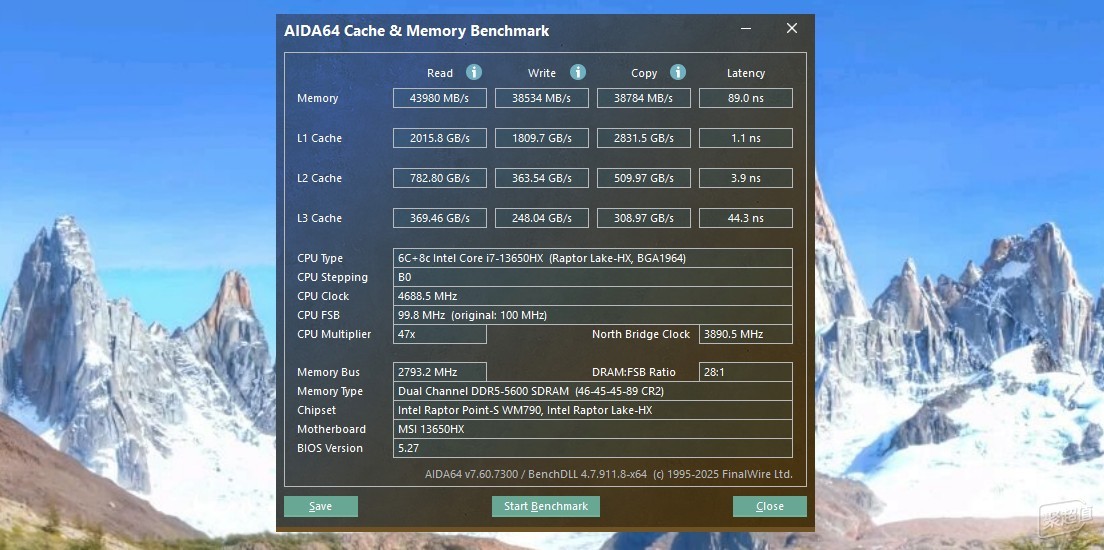Click L3 Cache Write value 248.04 GB/s
Viewport: 1104px width, 550px height.
tap(541, 218)
